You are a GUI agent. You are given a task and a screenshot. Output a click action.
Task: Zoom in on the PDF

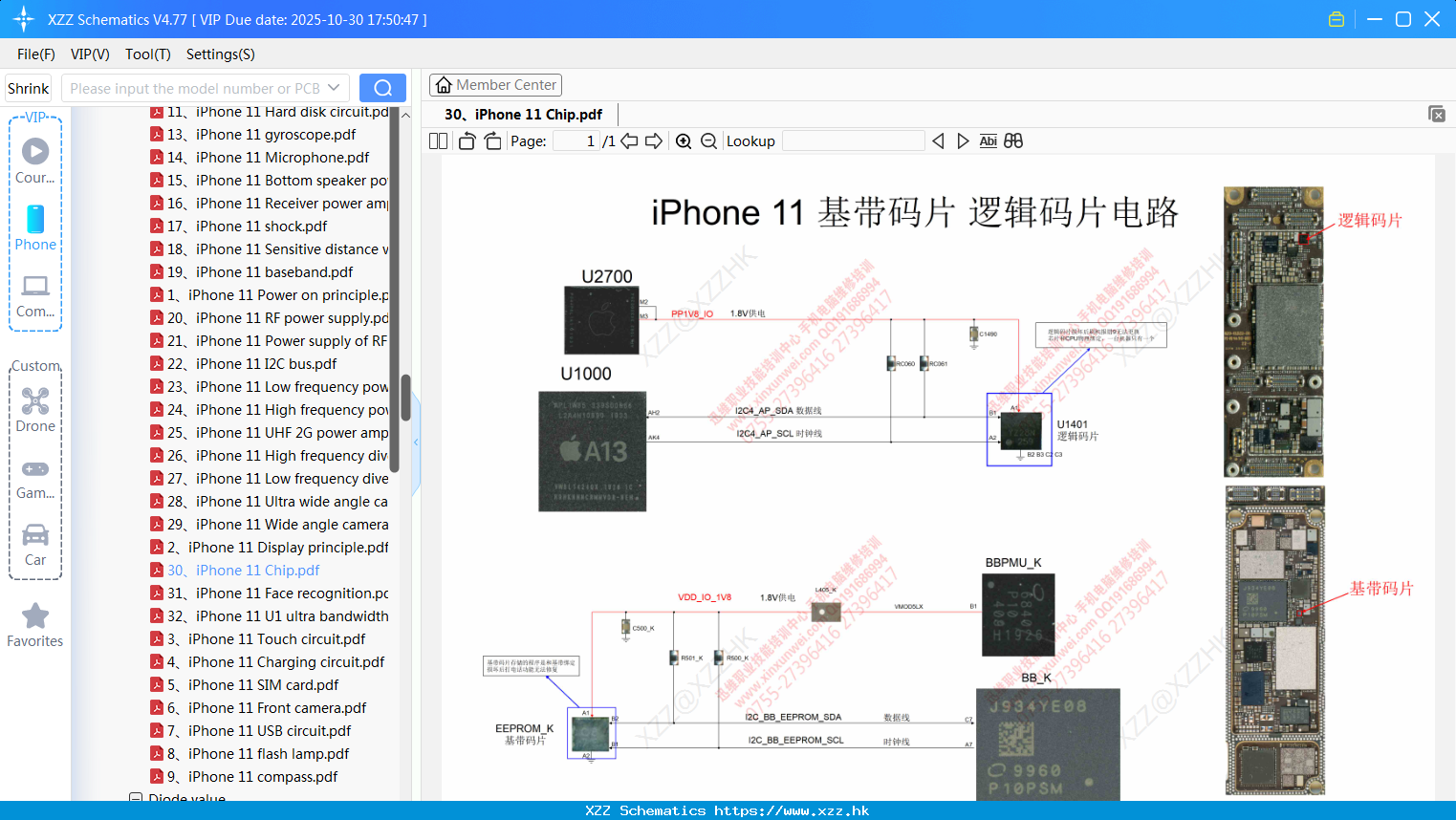pyautogui.click(x=684, y=141)
